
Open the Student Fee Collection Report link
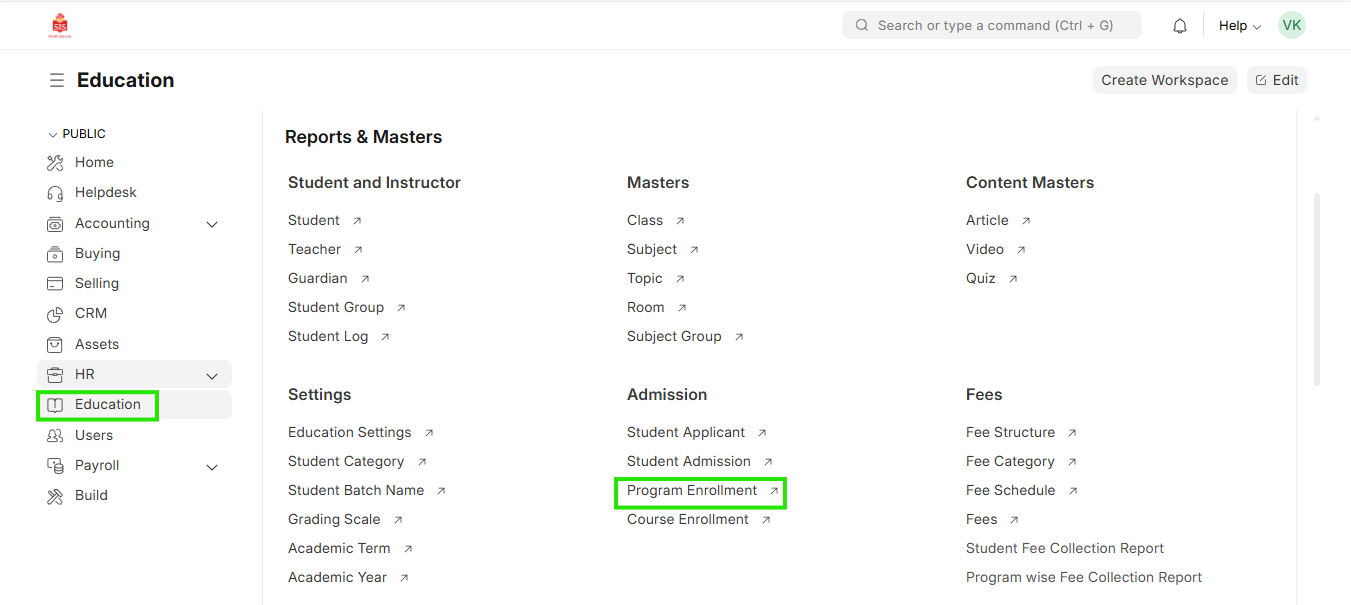coord(1064,548)
